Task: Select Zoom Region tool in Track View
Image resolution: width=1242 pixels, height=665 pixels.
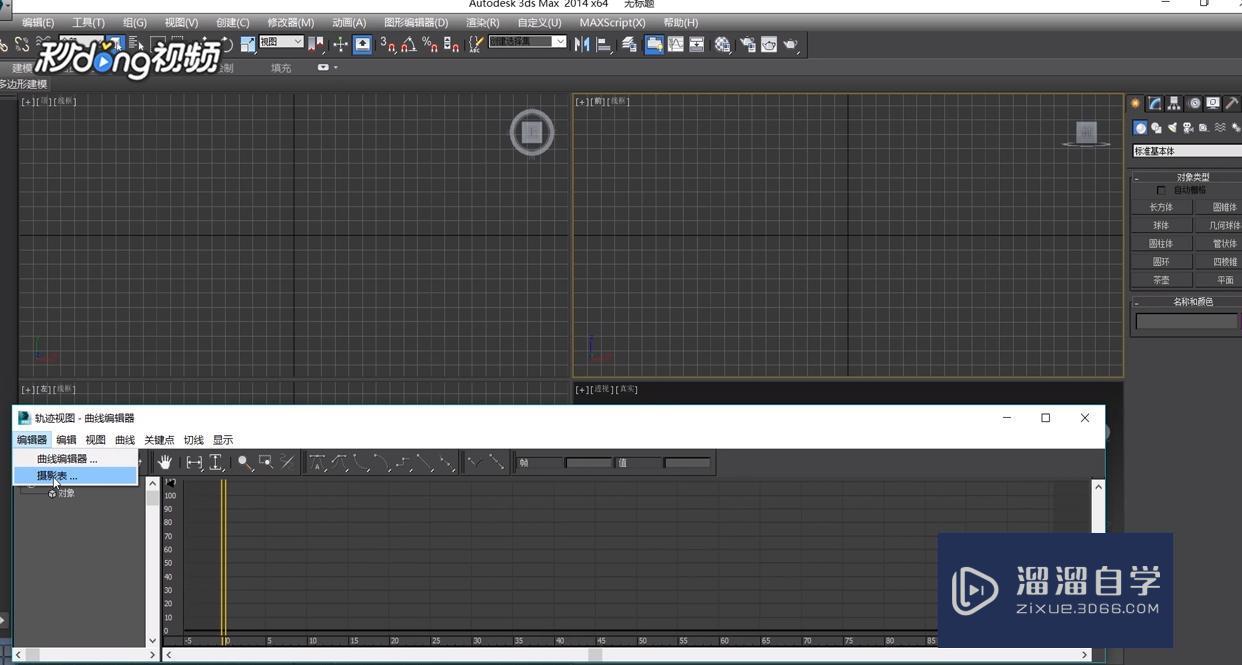Action: tap(266, 462)
